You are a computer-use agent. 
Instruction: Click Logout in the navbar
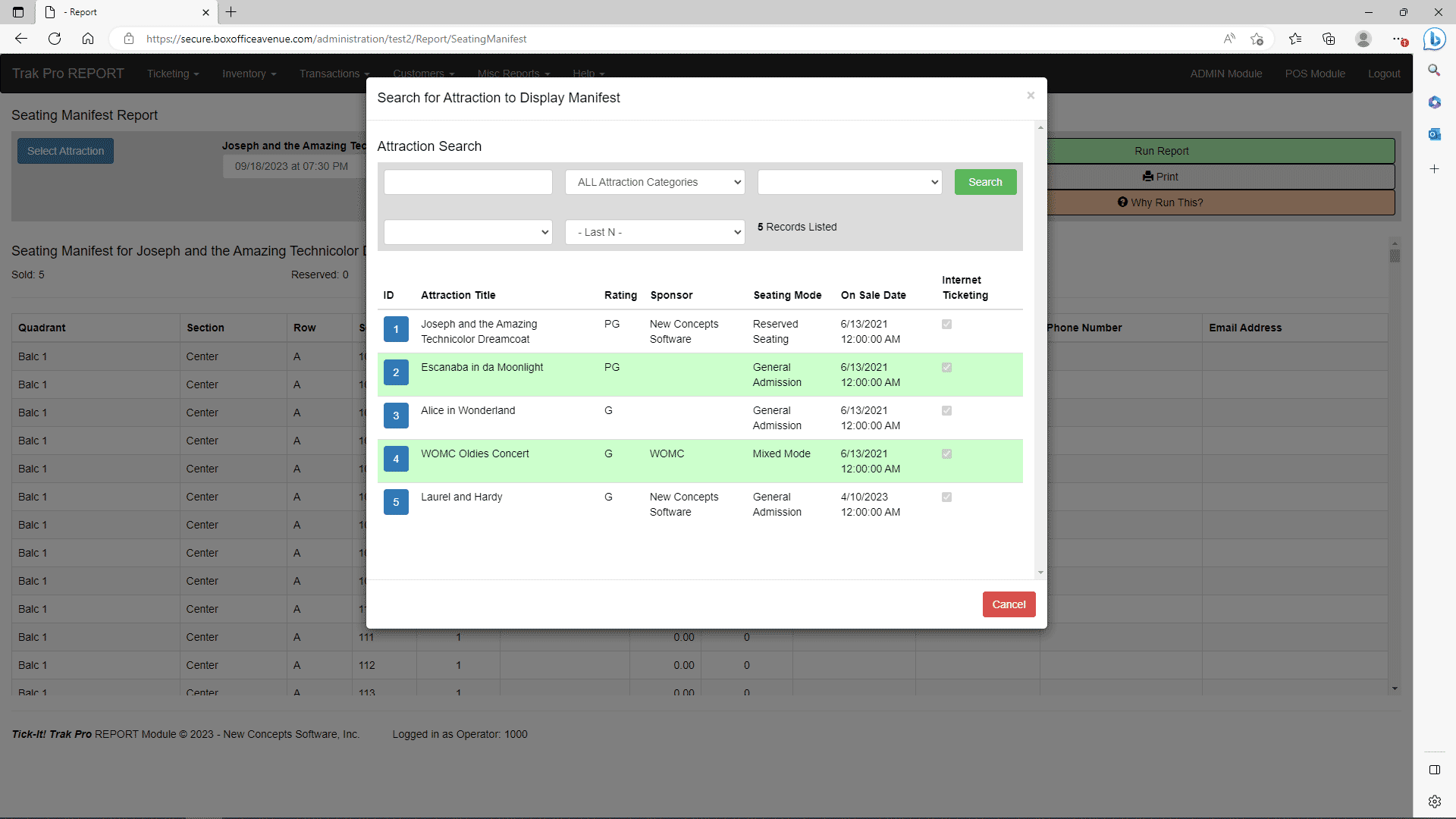1384,74
